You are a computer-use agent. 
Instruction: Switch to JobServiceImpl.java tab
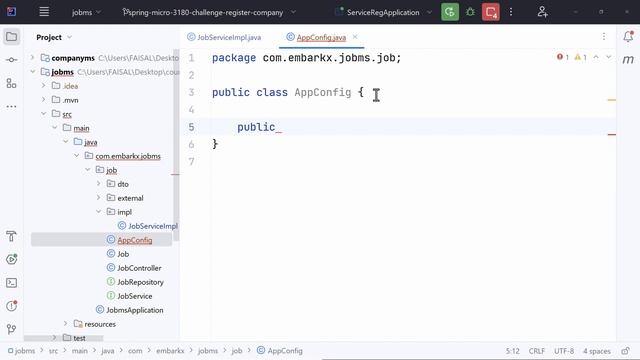coord(224,37)
